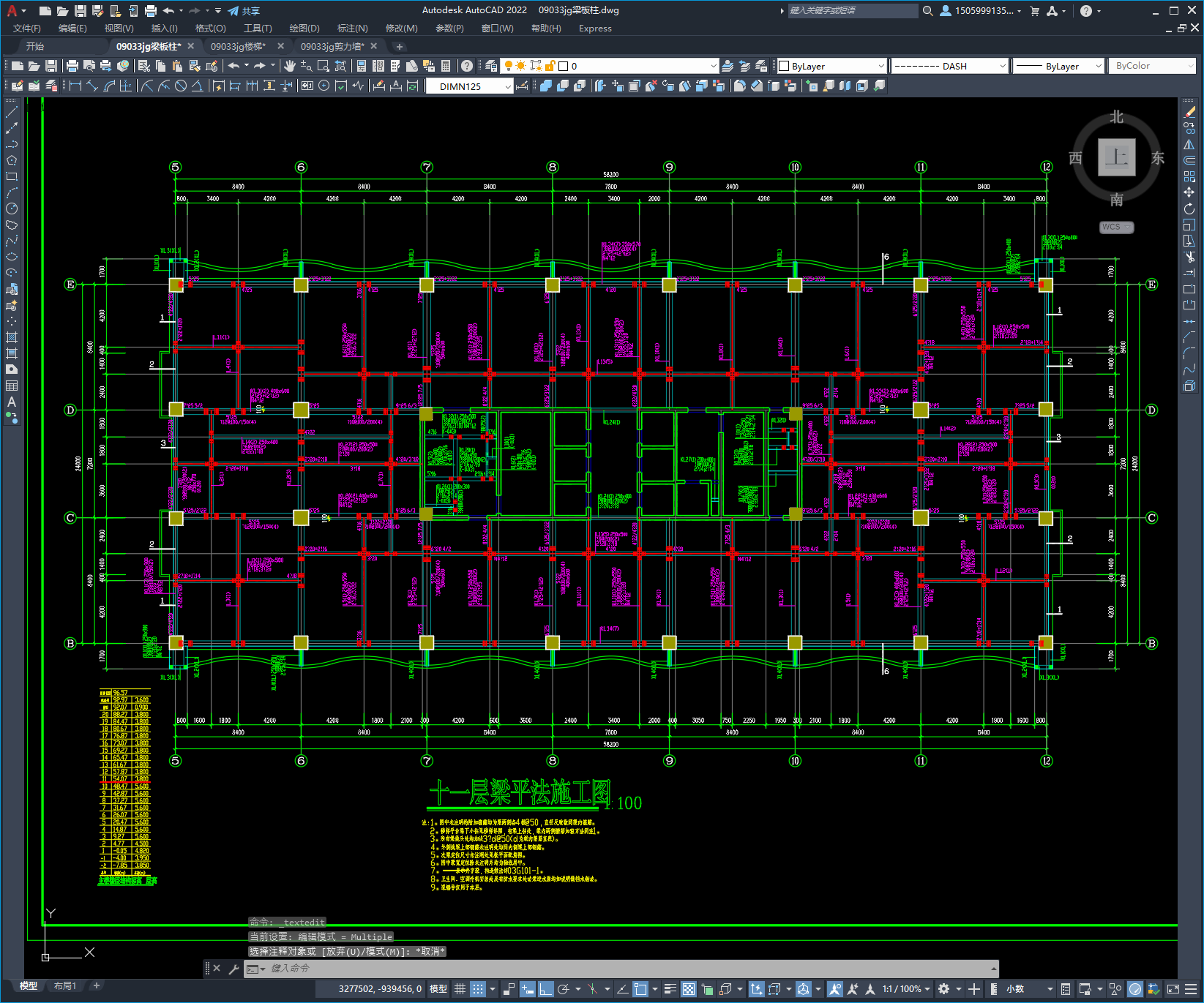
Task: Open the QuickCalc calculator icon
Action: (x=446, y=66)
